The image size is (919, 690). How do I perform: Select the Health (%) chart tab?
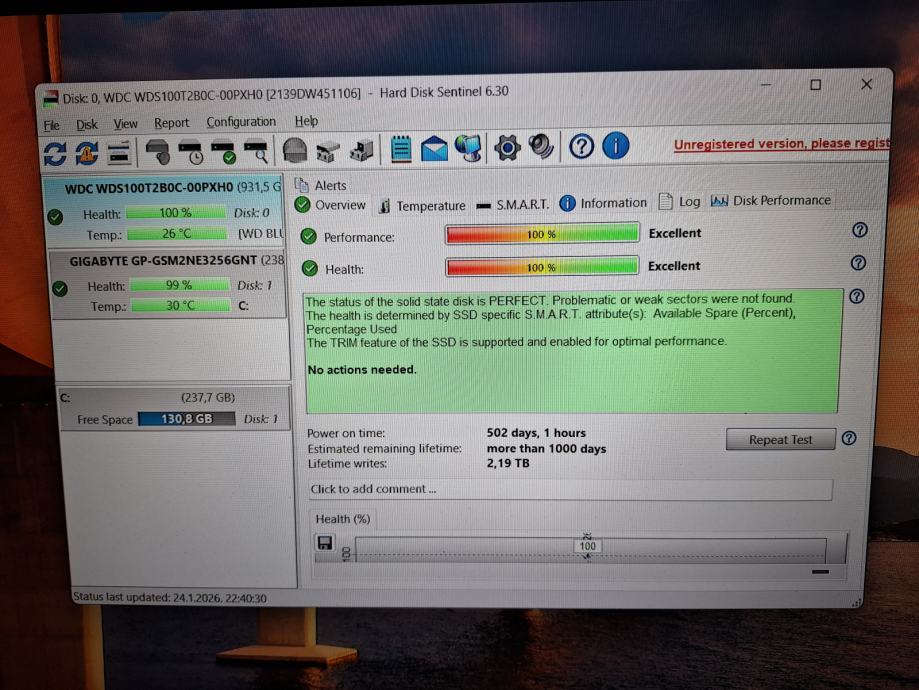[x=343, y=519]
